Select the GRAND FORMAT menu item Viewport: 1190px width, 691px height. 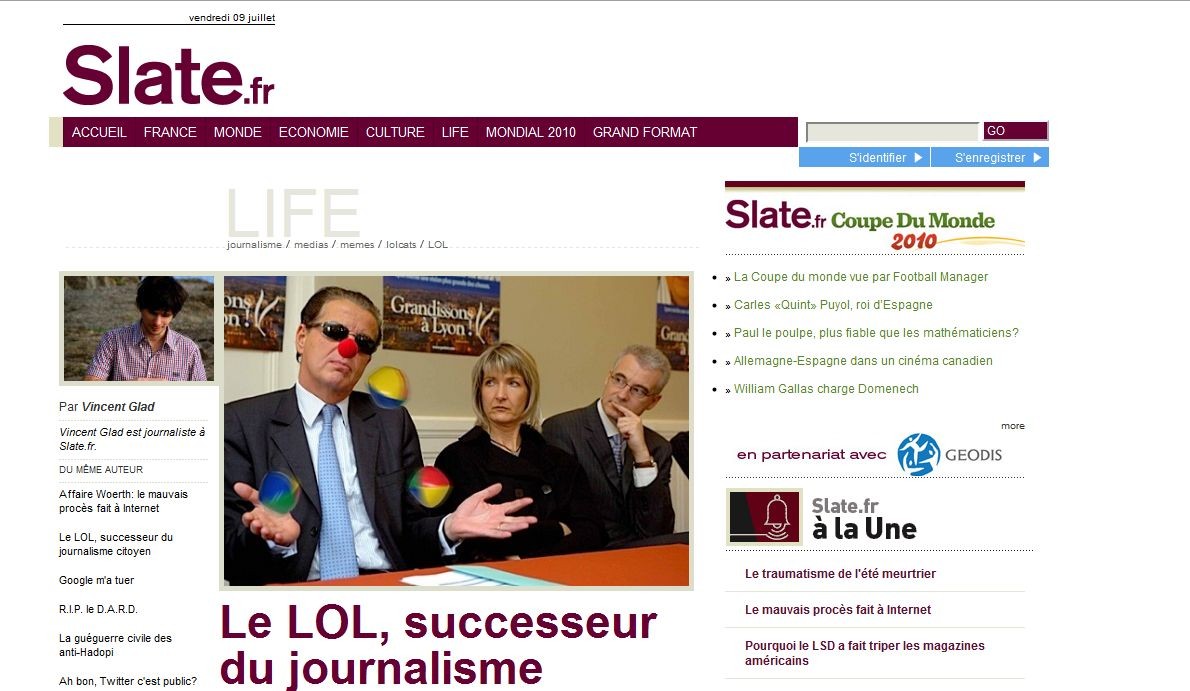[644, 132]
